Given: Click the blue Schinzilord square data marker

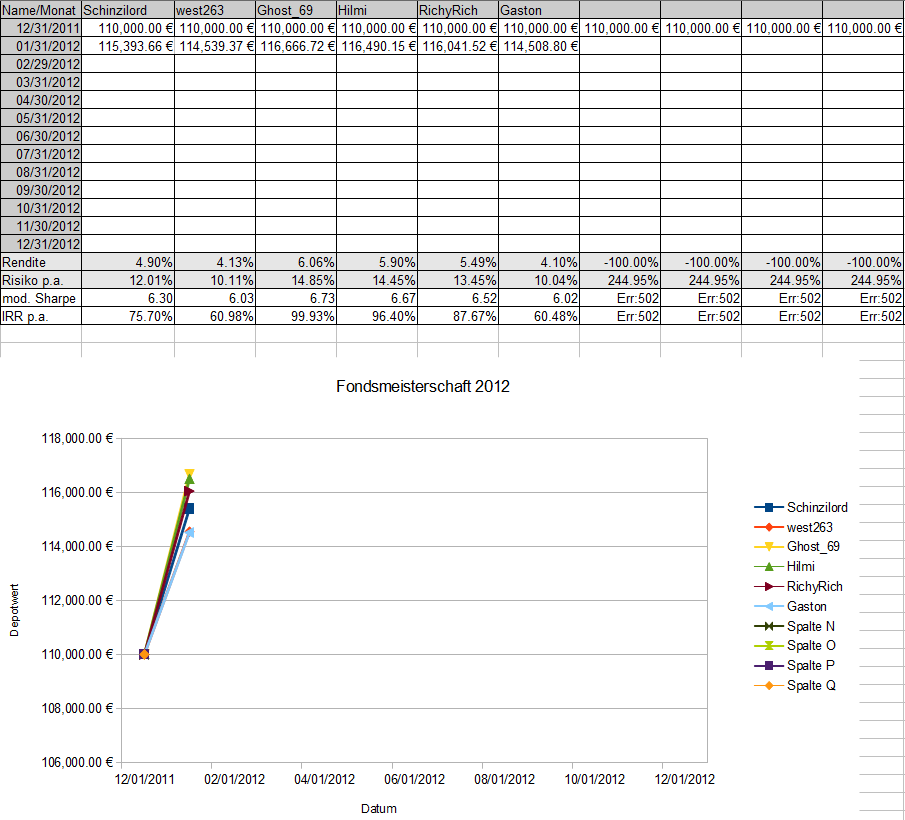Looking at the screenshot, I should click(x=189, y=508).
